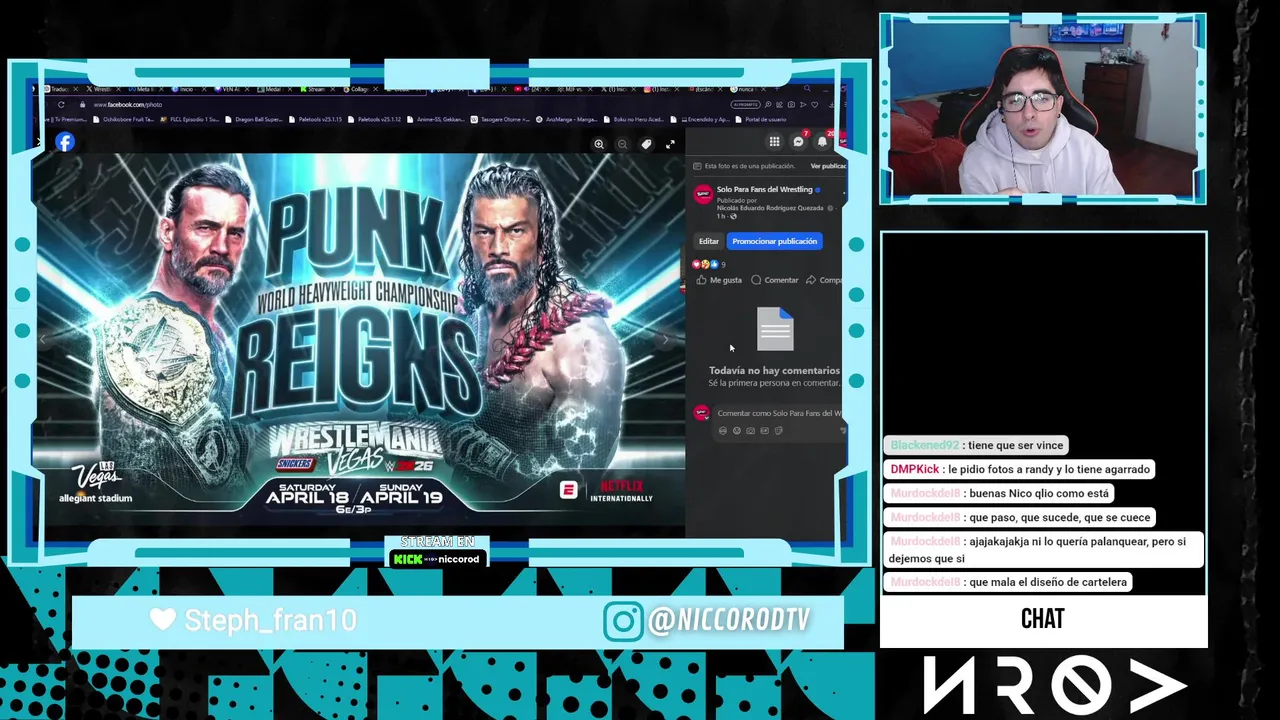Click the post privacy globe icon
Viewport: 1280px width, 720px height.
pos(733,216)
